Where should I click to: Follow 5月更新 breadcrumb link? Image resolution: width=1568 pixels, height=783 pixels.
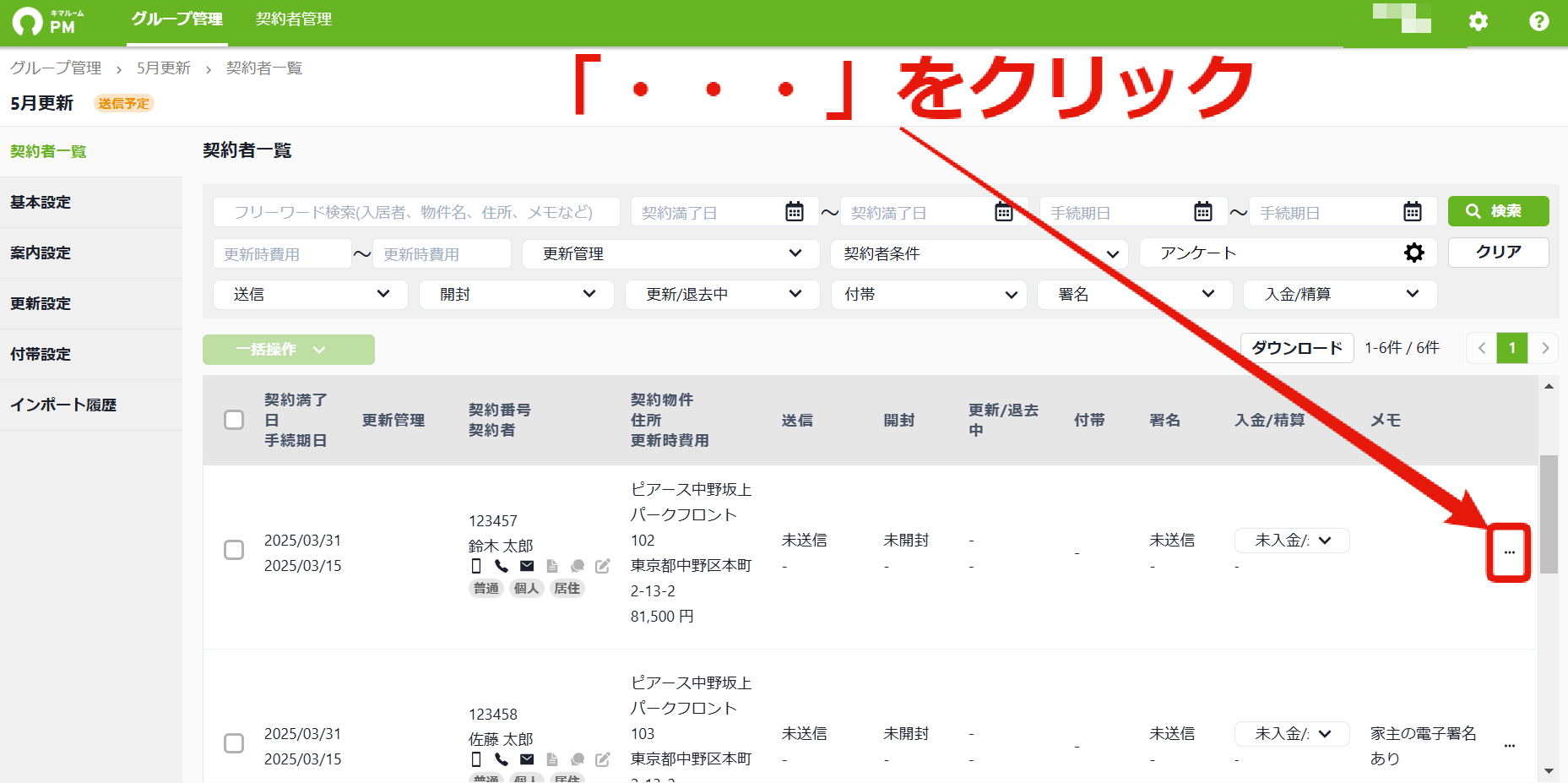point(164,68)
